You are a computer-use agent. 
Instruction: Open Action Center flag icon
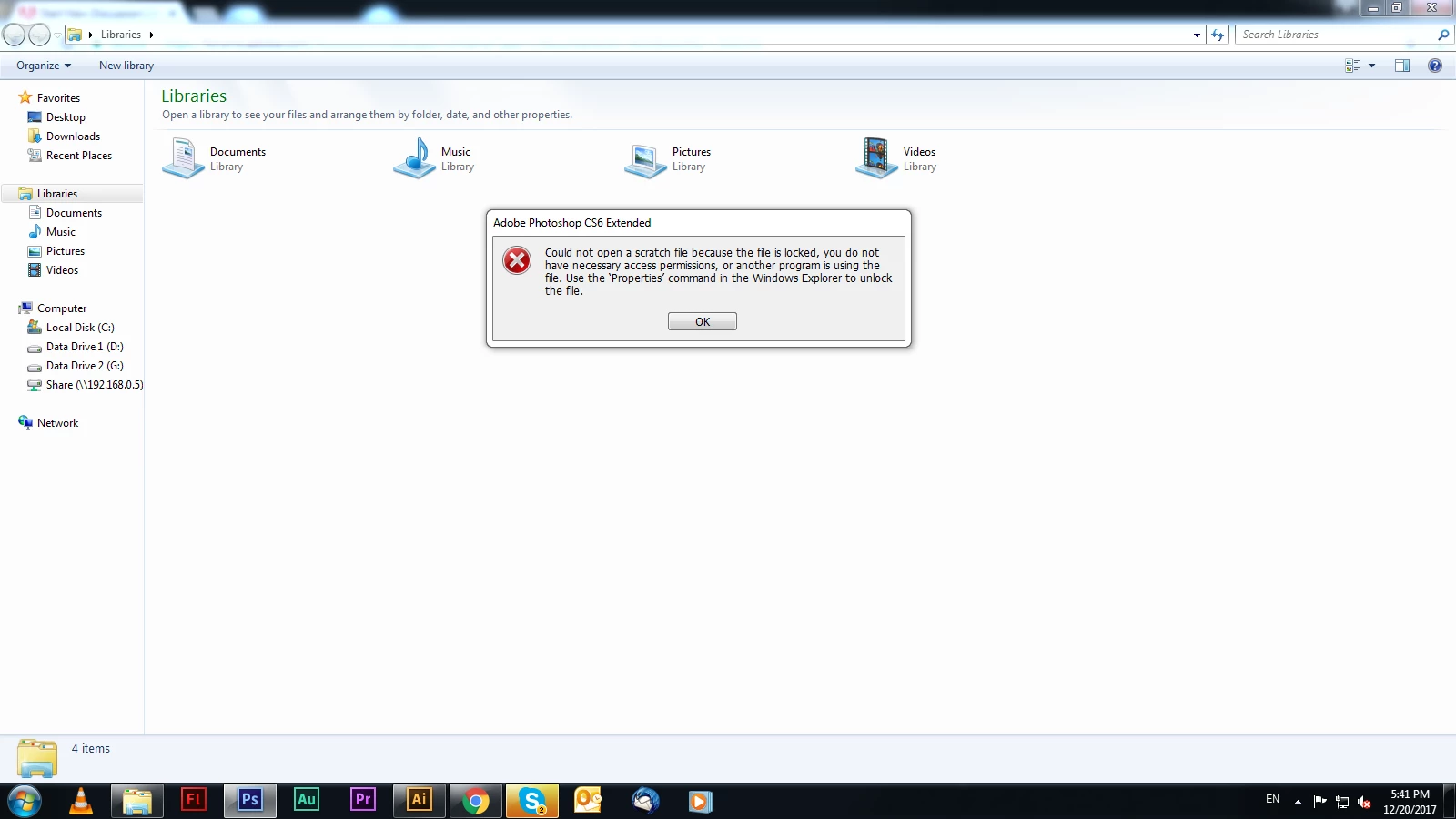tap(1320, 802)
